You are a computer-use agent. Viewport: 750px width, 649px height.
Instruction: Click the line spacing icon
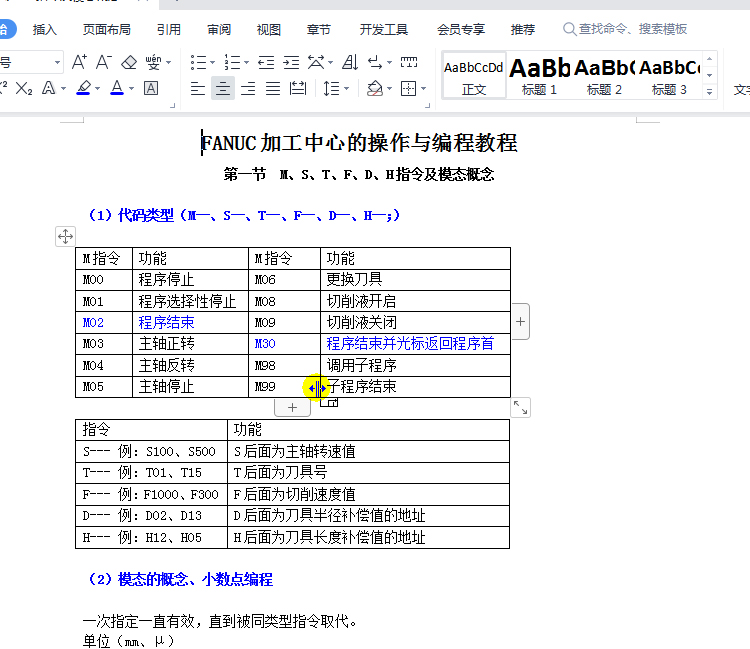[x=331, y=88]
